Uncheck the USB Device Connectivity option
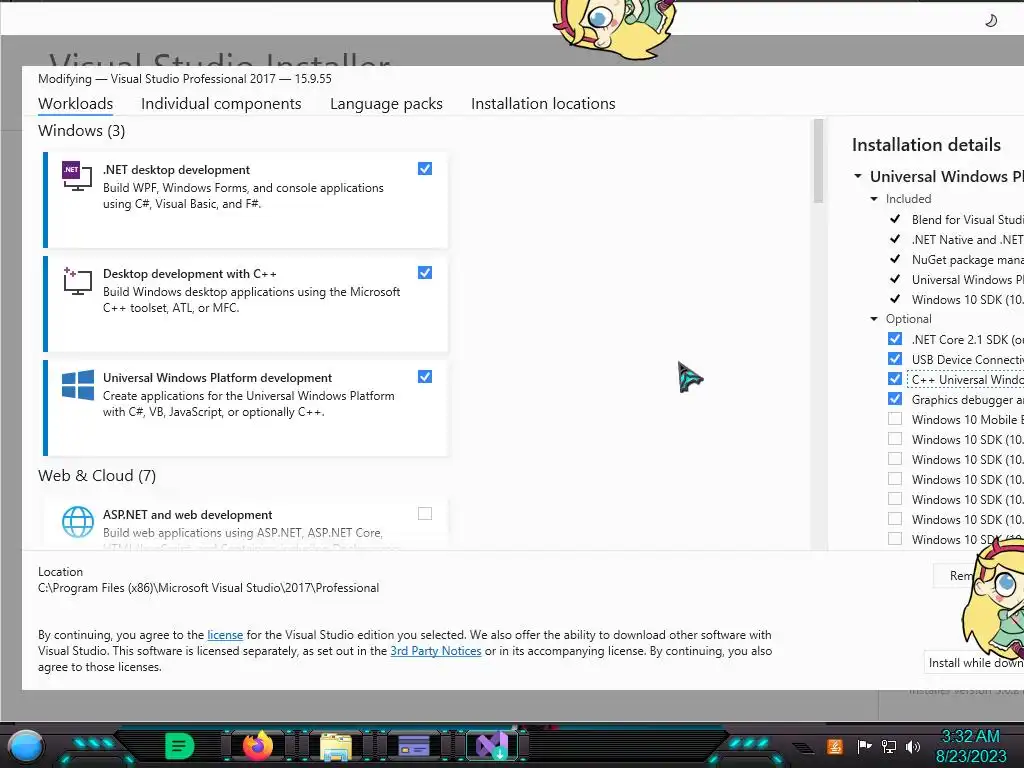The image size is (1024, 768). (895, 359)
